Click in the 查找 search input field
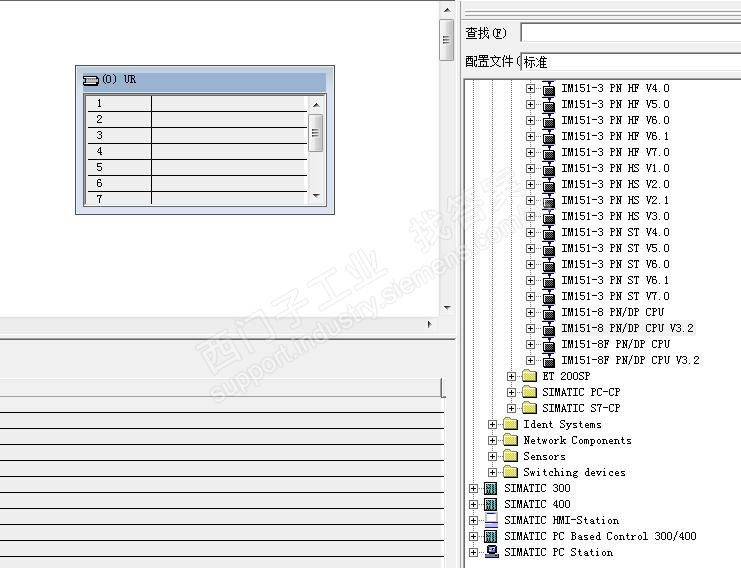Image resolution: width=741 pixels, height=568 pixels. (x=630, y=33)
